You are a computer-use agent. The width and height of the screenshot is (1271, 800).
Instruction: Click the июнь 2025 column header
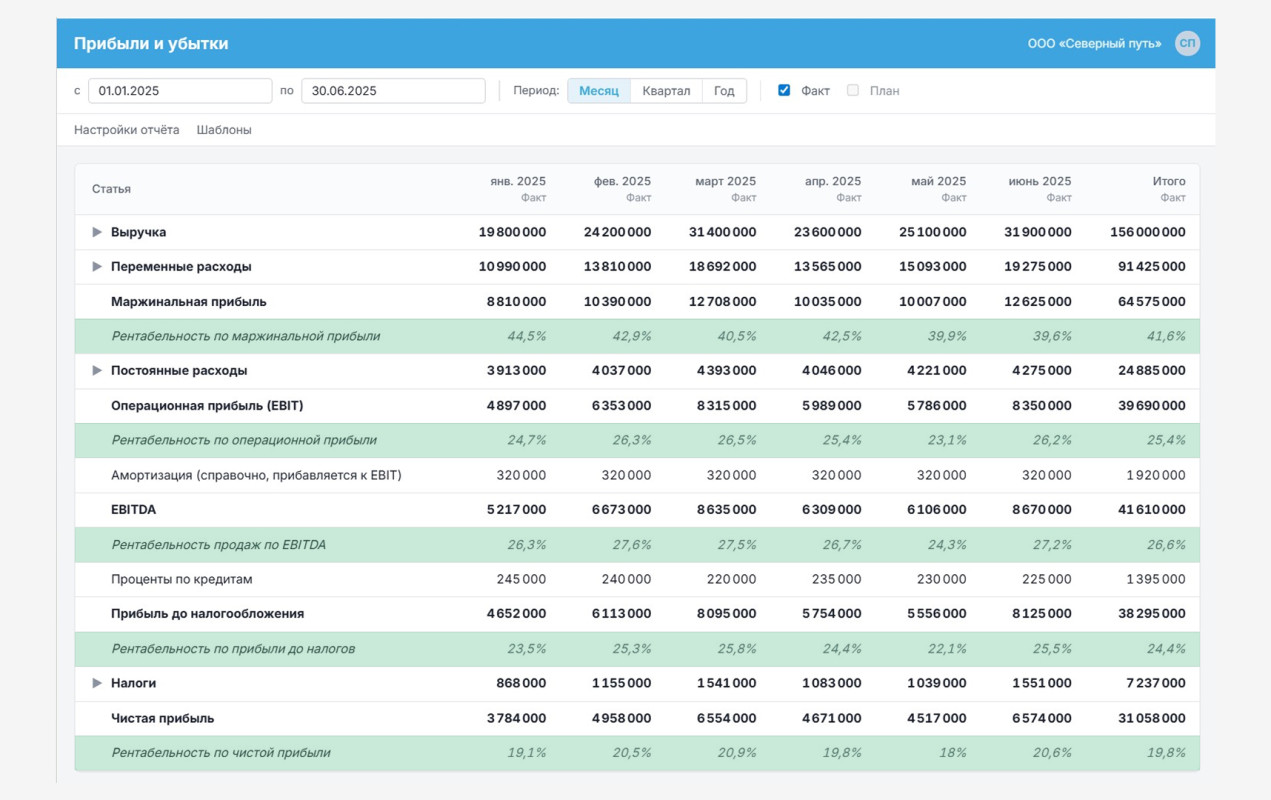[x=1040, y=181]
